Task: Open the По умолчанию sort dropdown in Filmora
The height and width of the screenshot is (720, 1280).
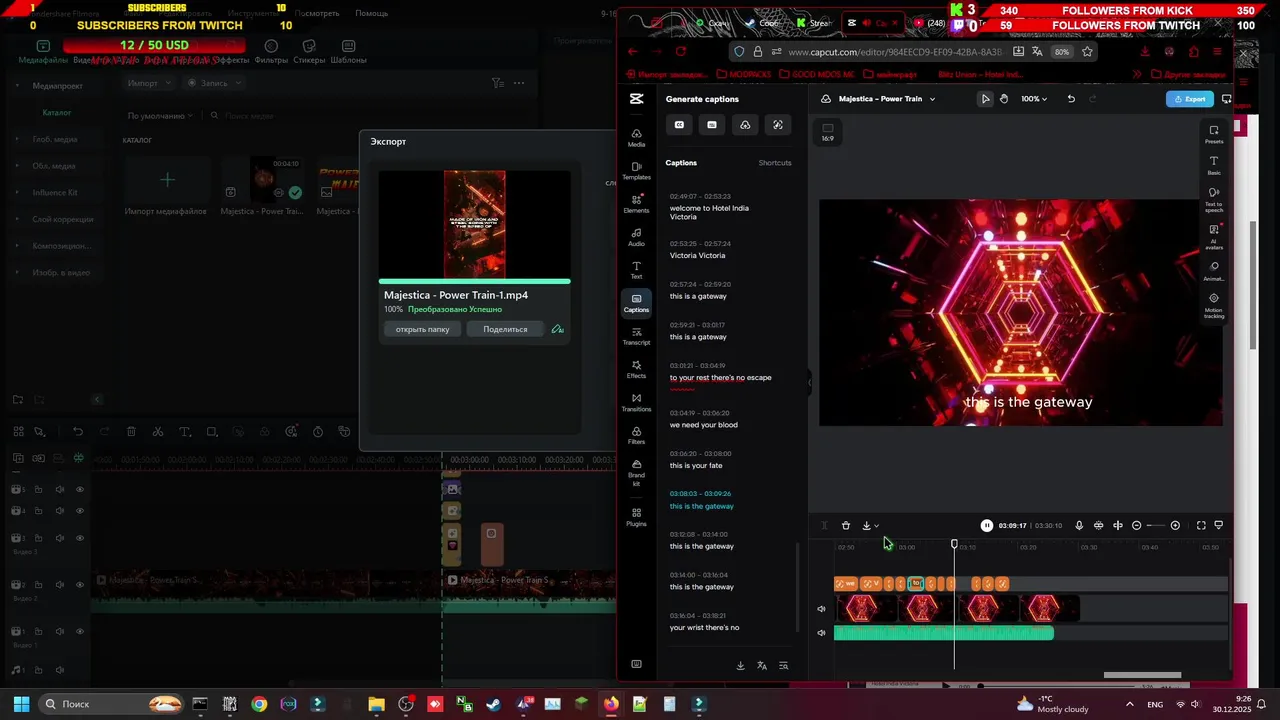Action: [159, 116]
